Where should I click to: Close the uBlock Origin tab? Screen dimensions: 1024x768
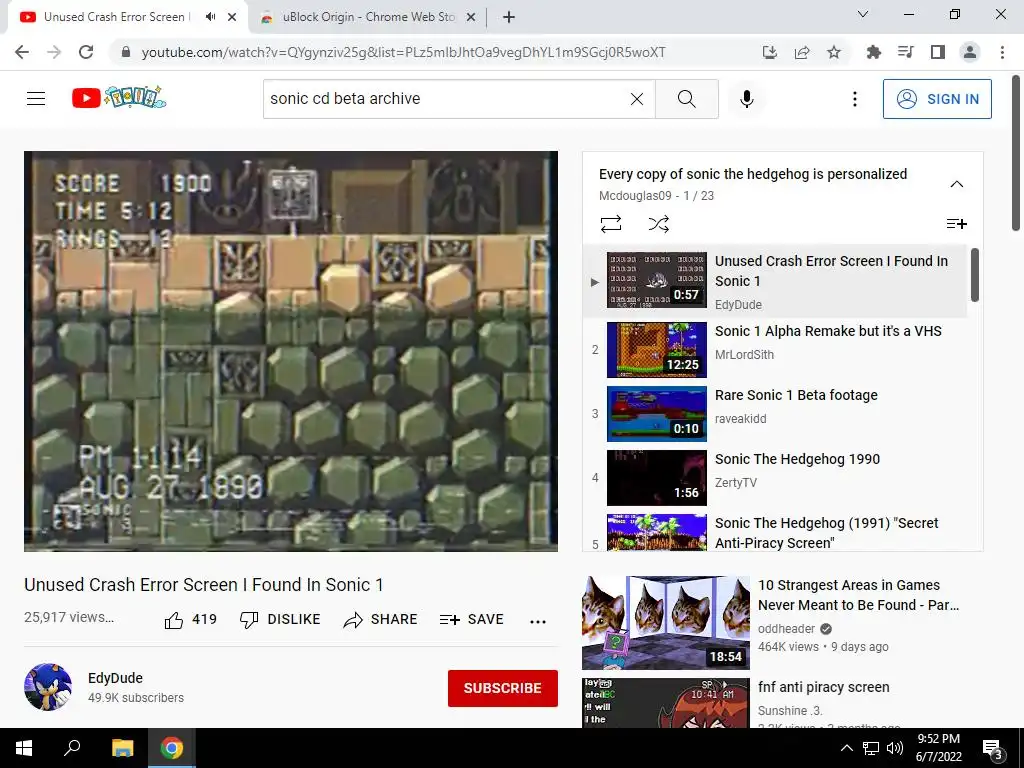click(x=471, y=17)
